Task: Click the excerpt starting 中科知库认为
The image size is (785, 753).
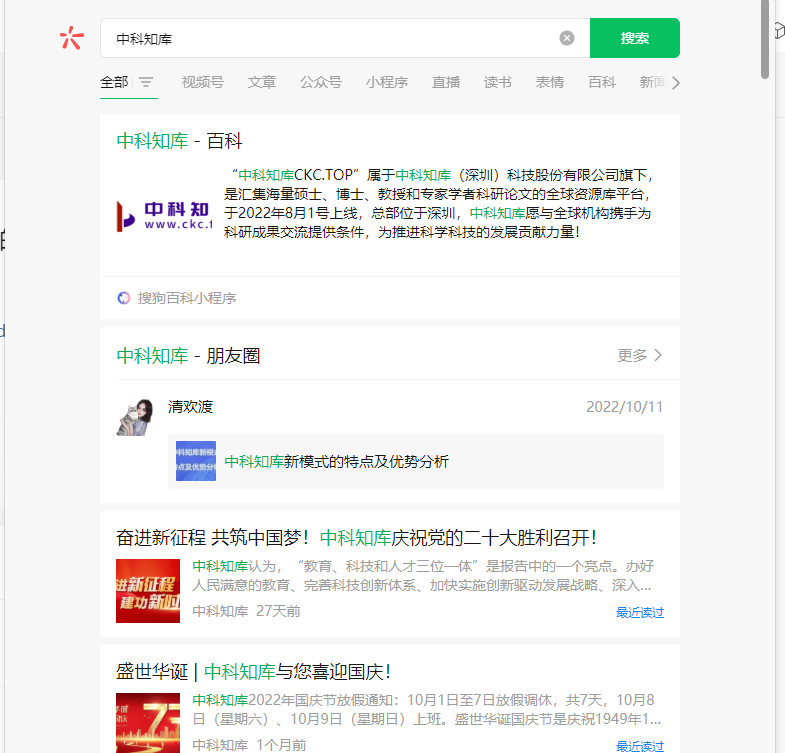Action: point(423,575)
